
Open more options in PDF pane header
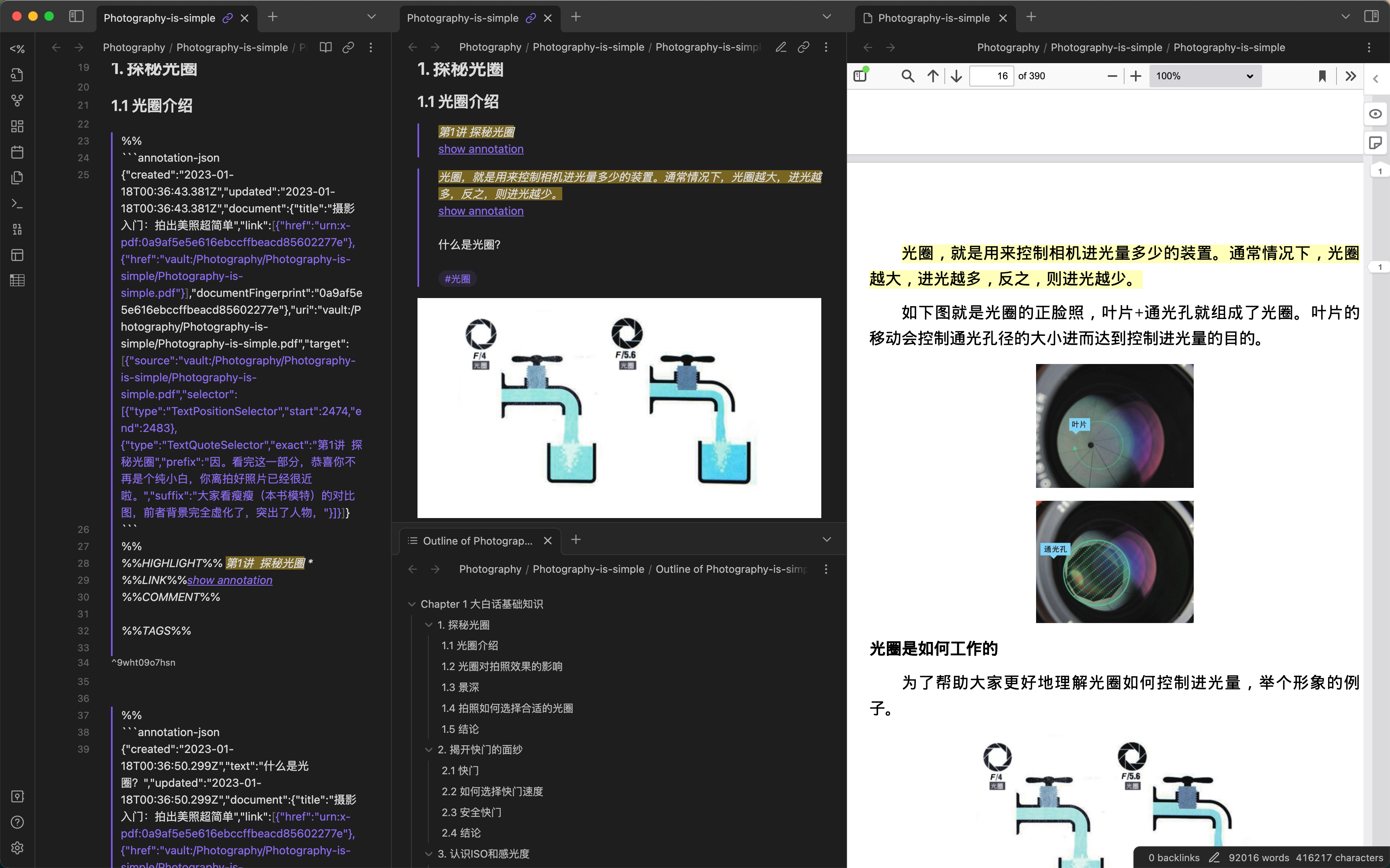click(x=1369, y=47)
